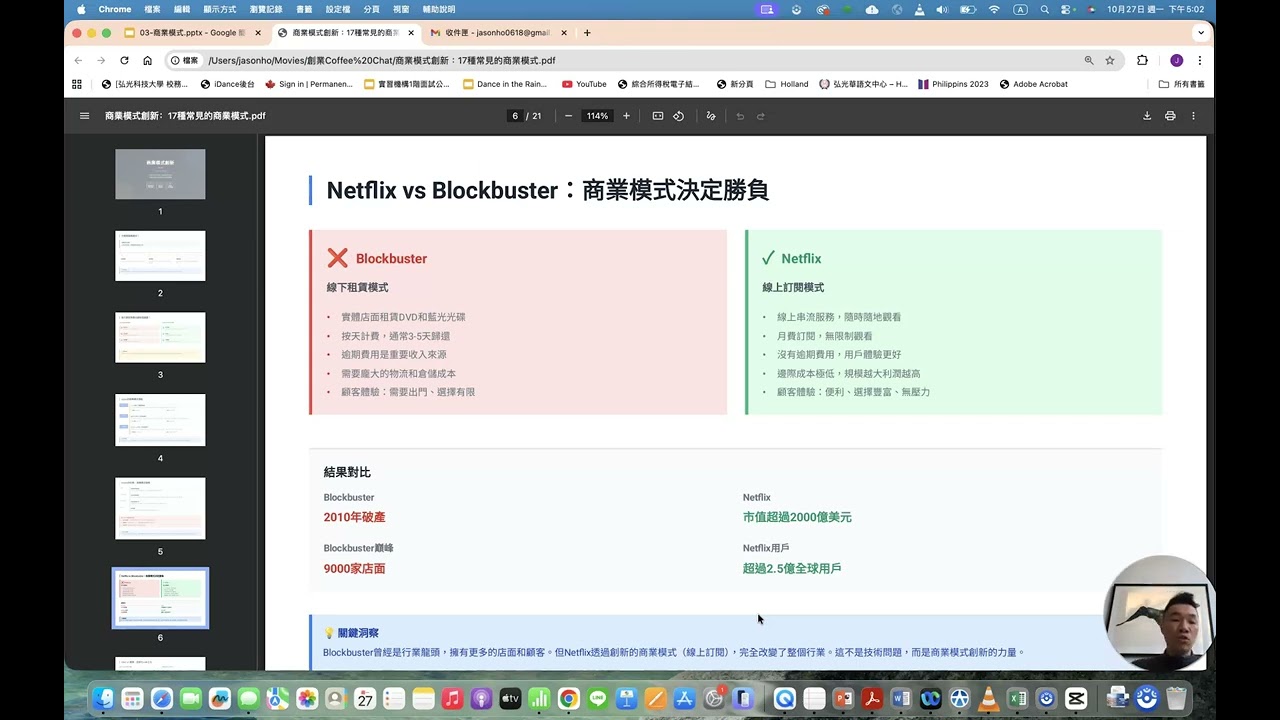1280x720 pixels.
Task: Select page 5 thumbnail in sidebar
Action: tap(160, 508)
